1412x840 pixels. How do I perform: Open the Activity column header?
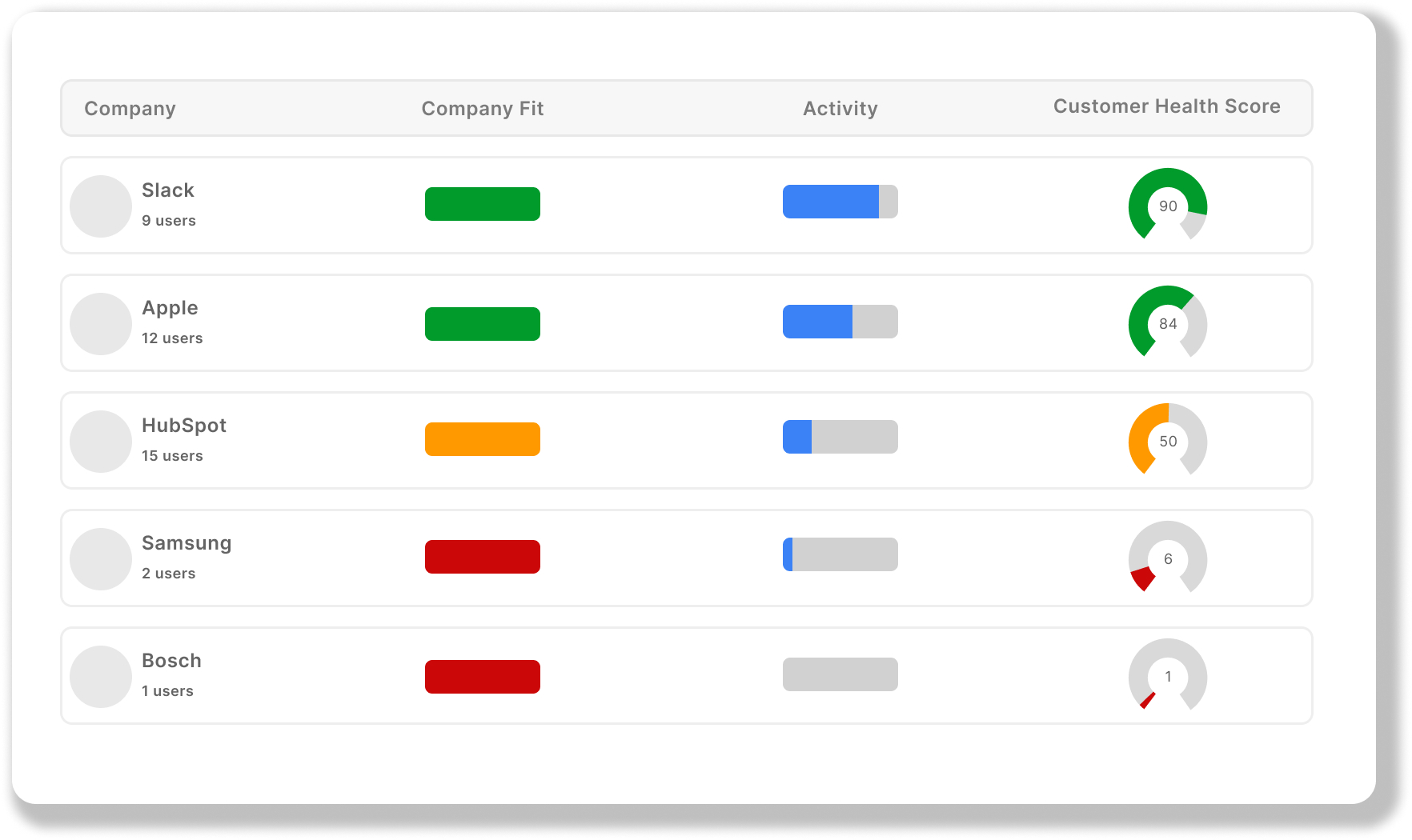840,108
